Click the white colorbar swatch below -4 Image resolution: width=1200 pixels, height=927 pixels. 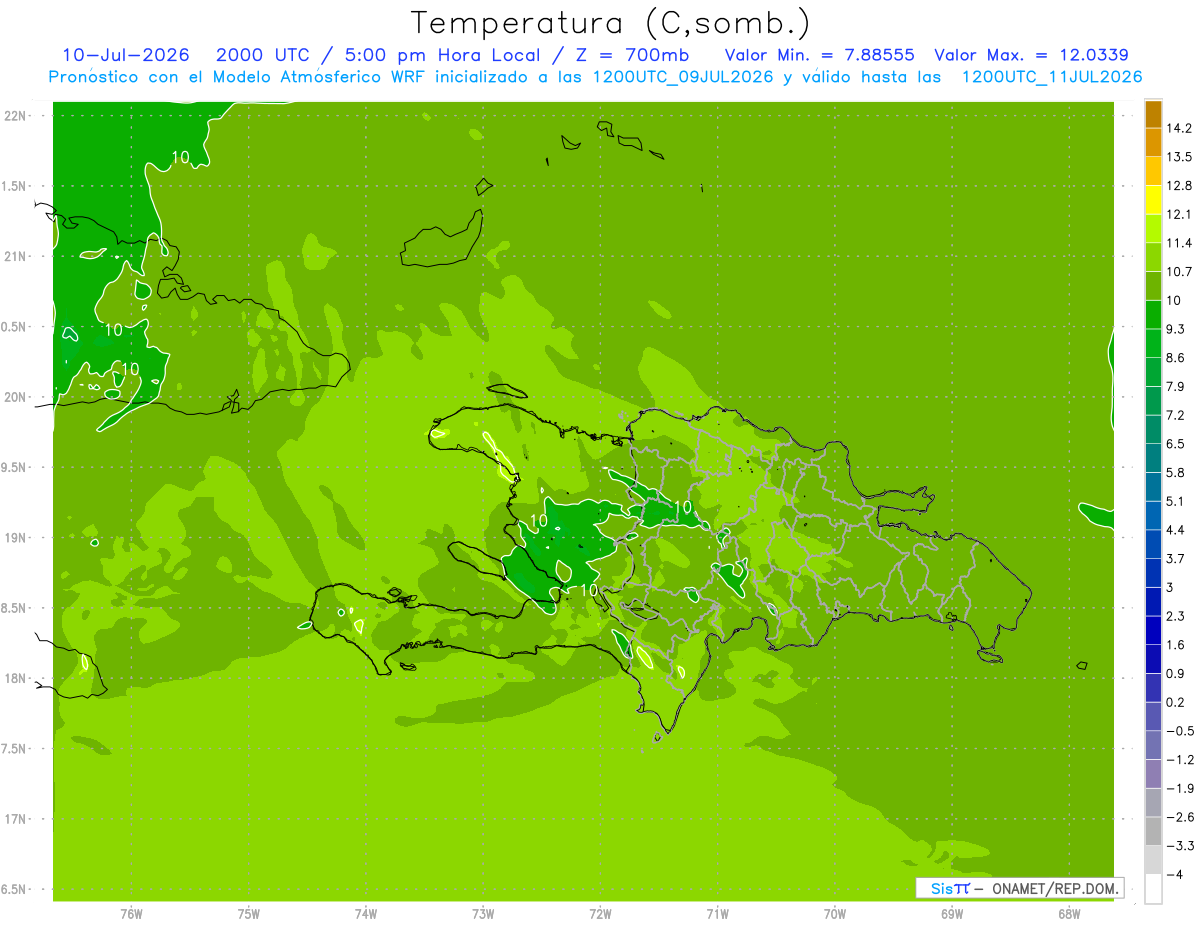[1153, 889]
